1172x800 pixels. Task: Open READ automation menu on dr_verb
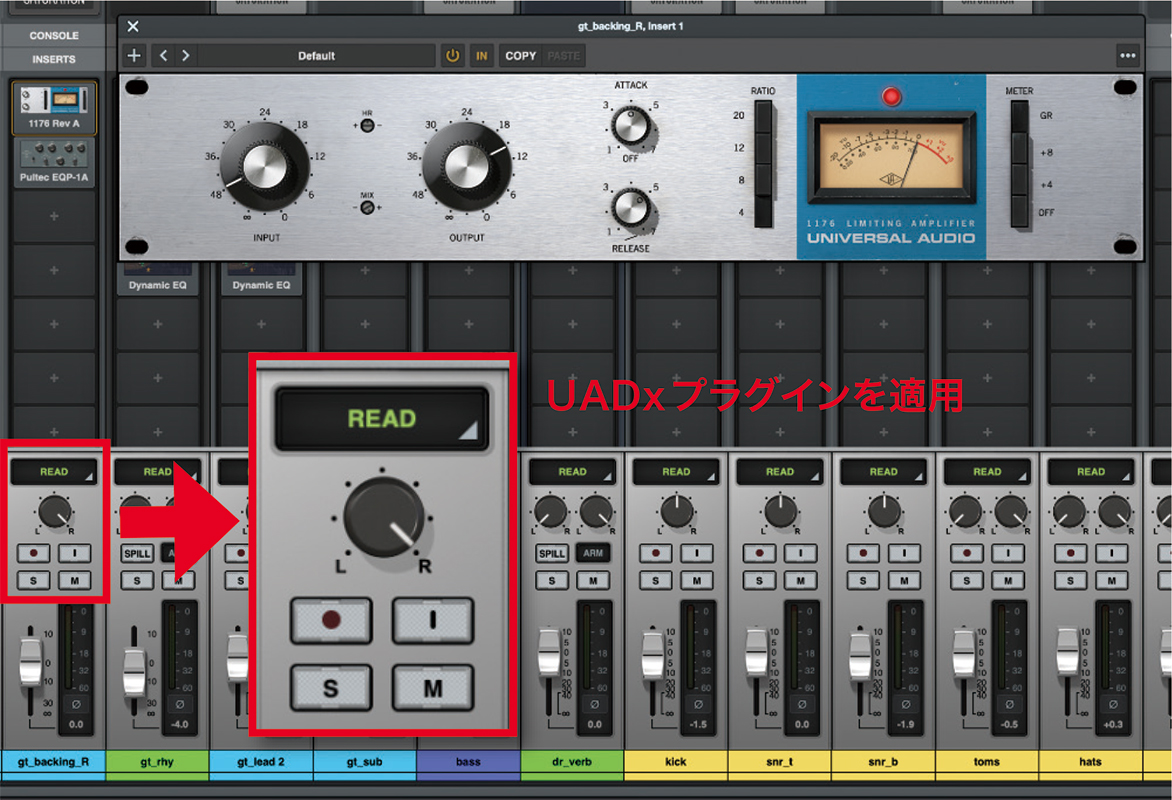coord(573,472)
